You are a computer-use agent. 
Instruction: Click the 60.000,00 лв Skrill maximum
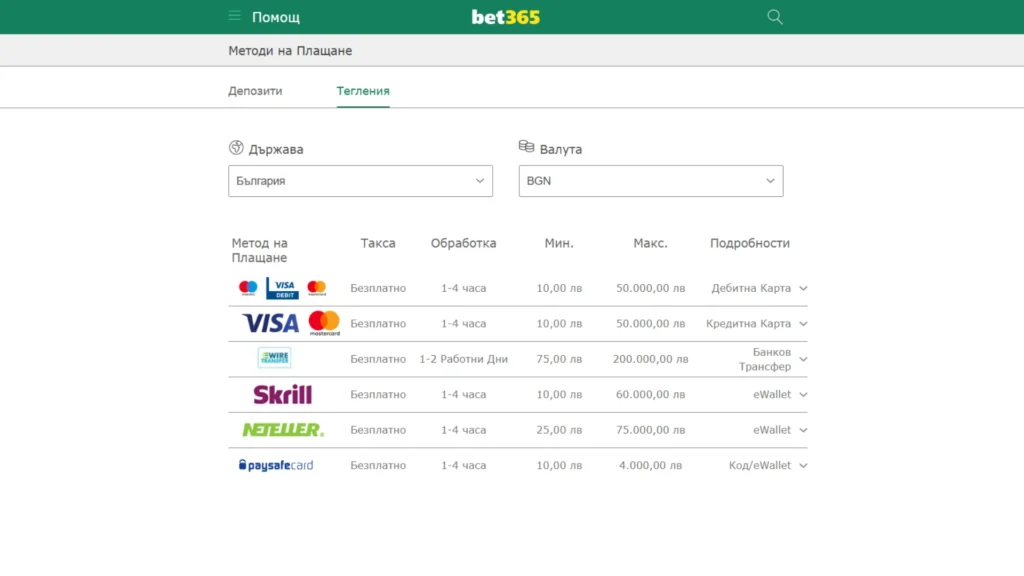(x=650, y=394)
